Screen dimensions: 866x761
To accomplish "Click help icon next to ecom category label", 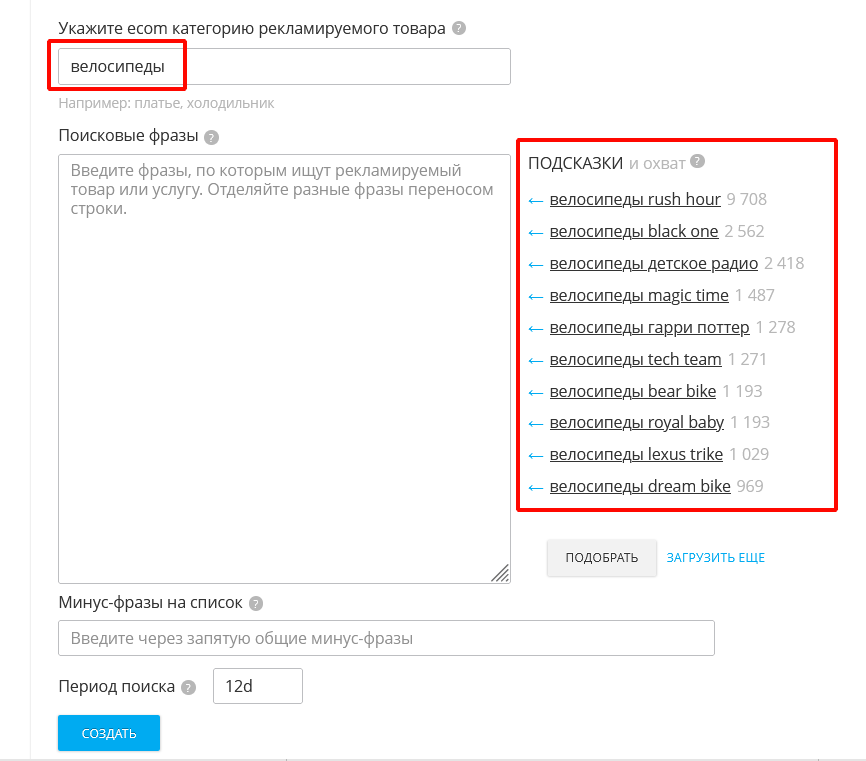I will 459,28.
